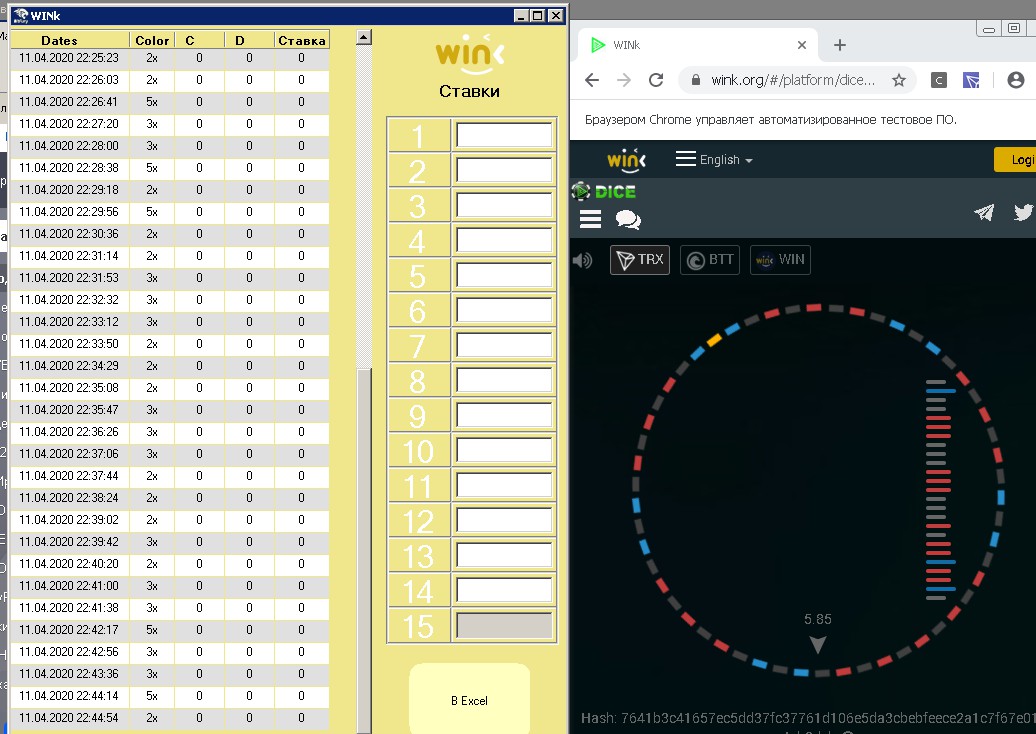
Task: Click the Chrome forward arrow
Action: pos(624,80)
